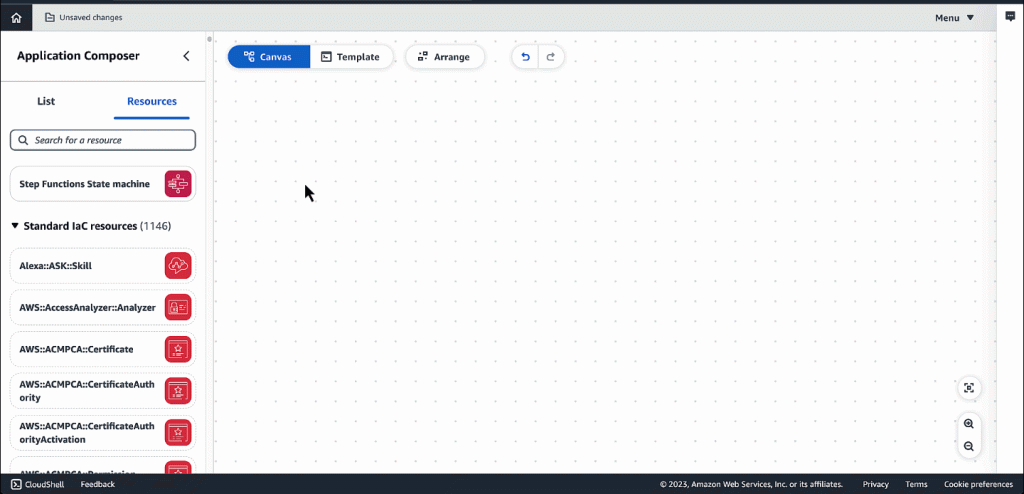Open the chat feedback icon top right

[x=1010, y=17]
